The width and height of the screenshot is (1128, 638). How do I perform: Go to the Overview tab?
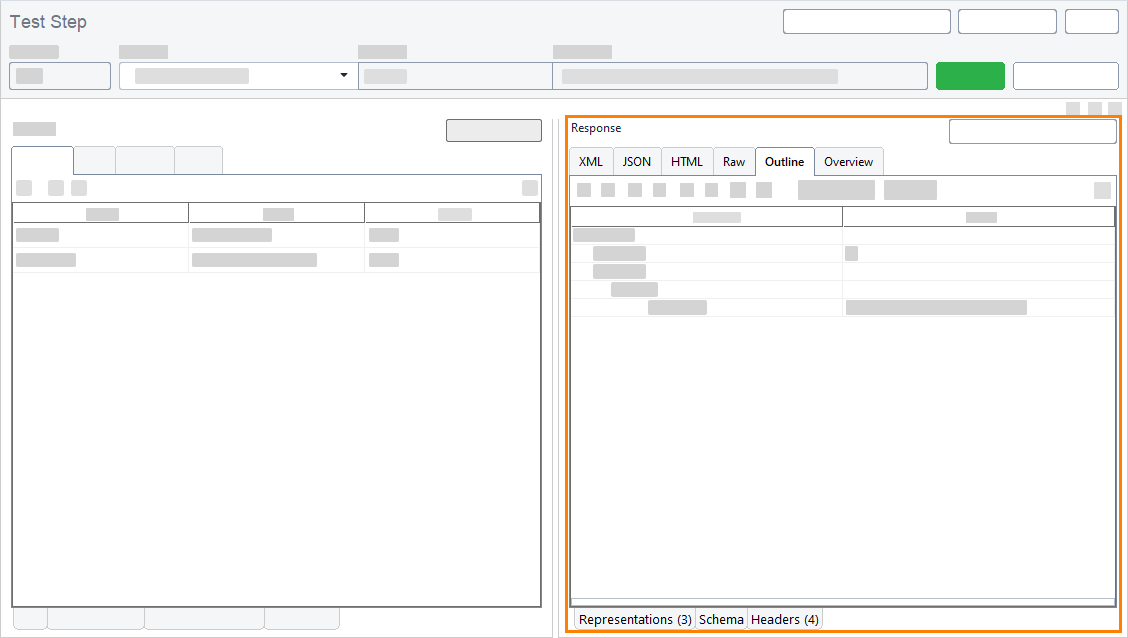point(848,162)
